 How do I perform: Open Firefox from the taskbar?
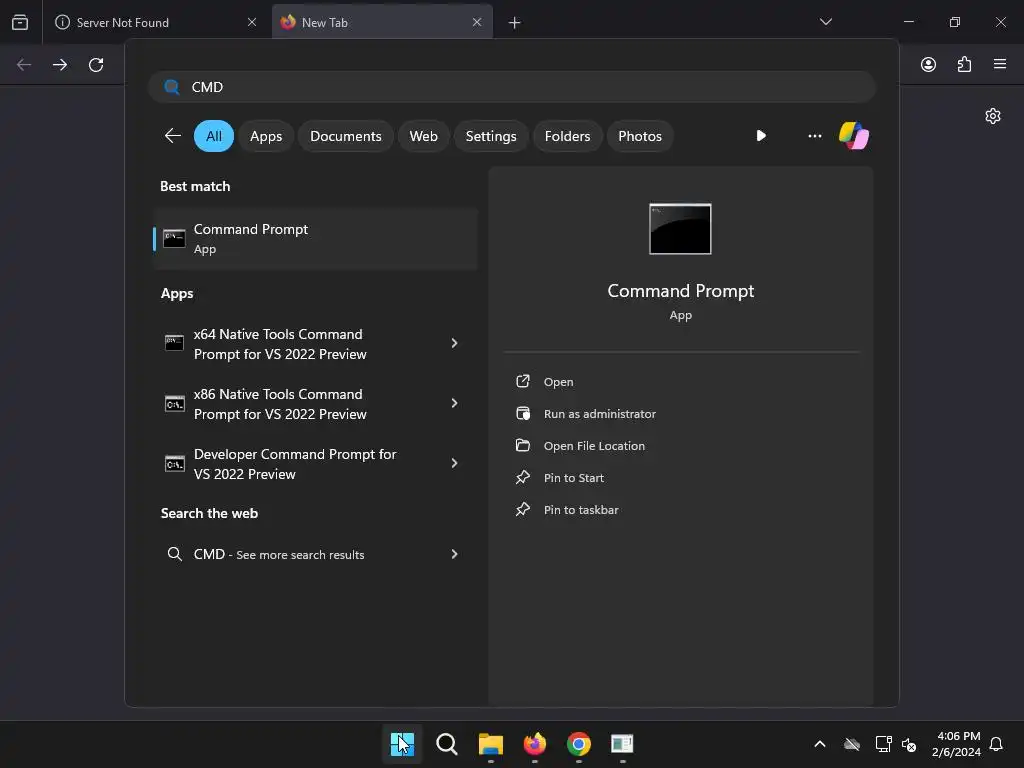534,744
